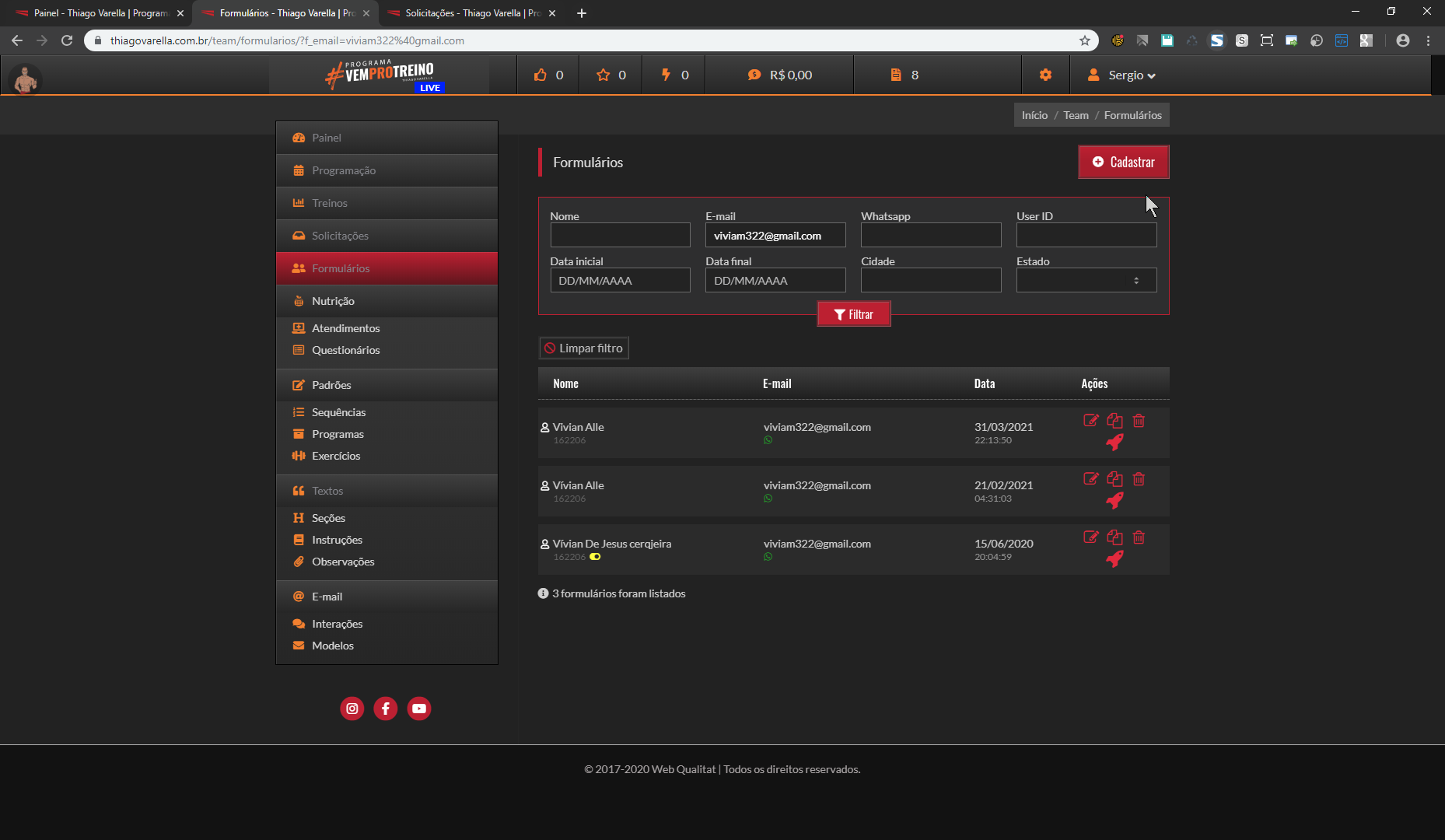Toggle yellow switch beside Vivian De Jesus ID
The height and width of the screenshot is (840, 1445).
(595, 557)
